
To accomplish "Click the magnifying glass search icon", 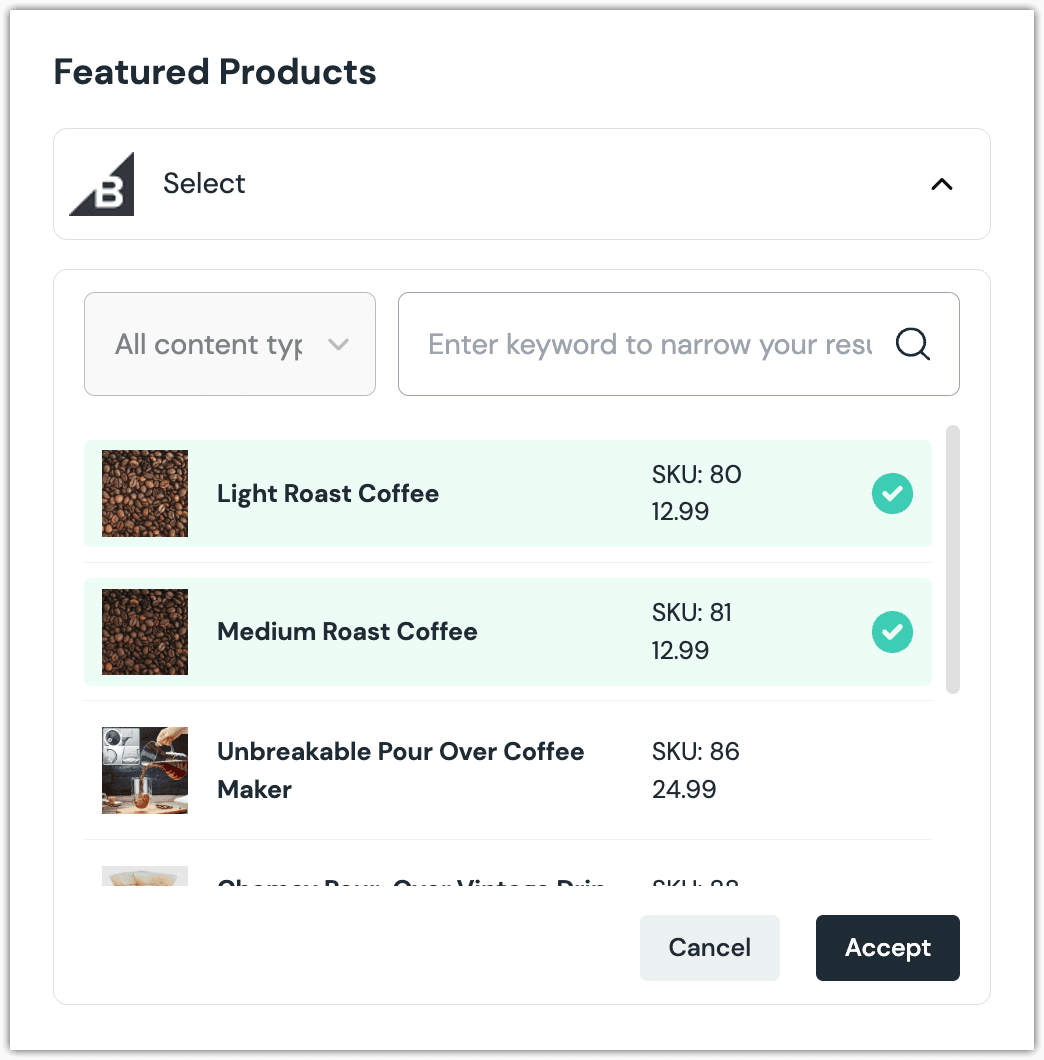I will click(x=912, y=344).
